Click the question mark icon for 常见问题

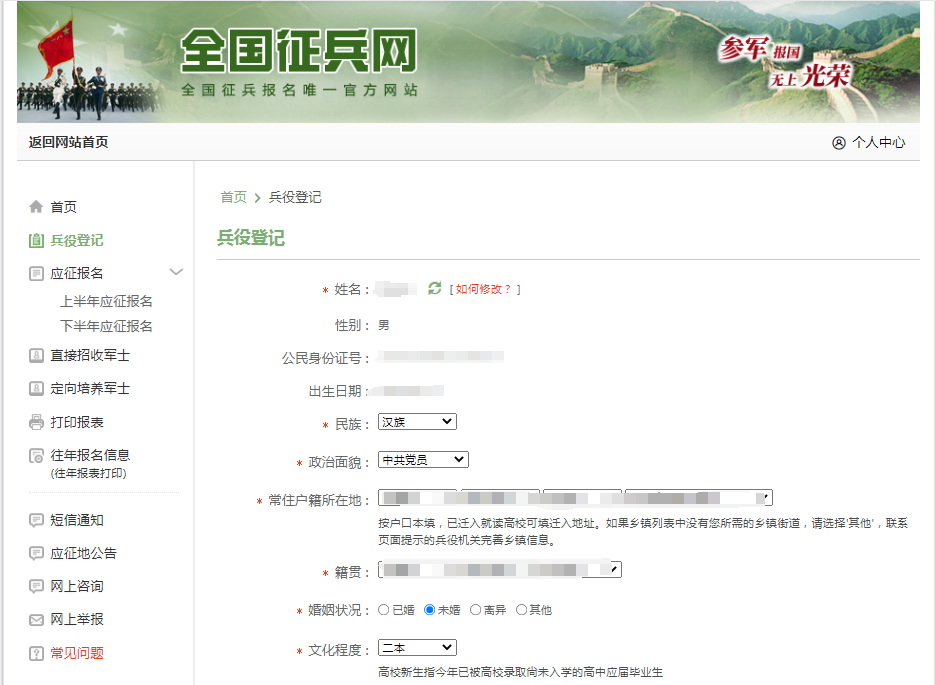tap(36, 653)
